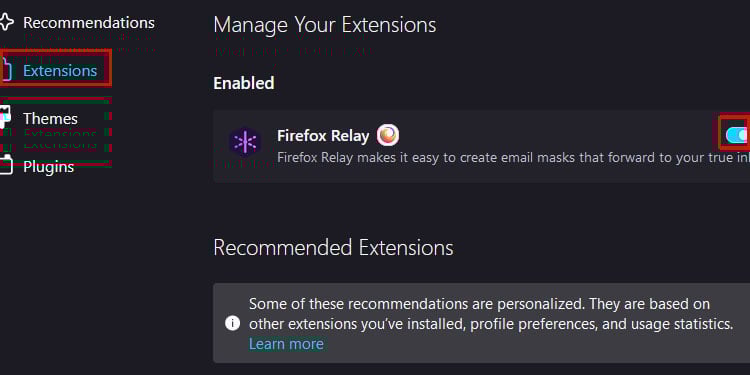
Task: Open the Learn more link
Action: click(x=286, y=343)
